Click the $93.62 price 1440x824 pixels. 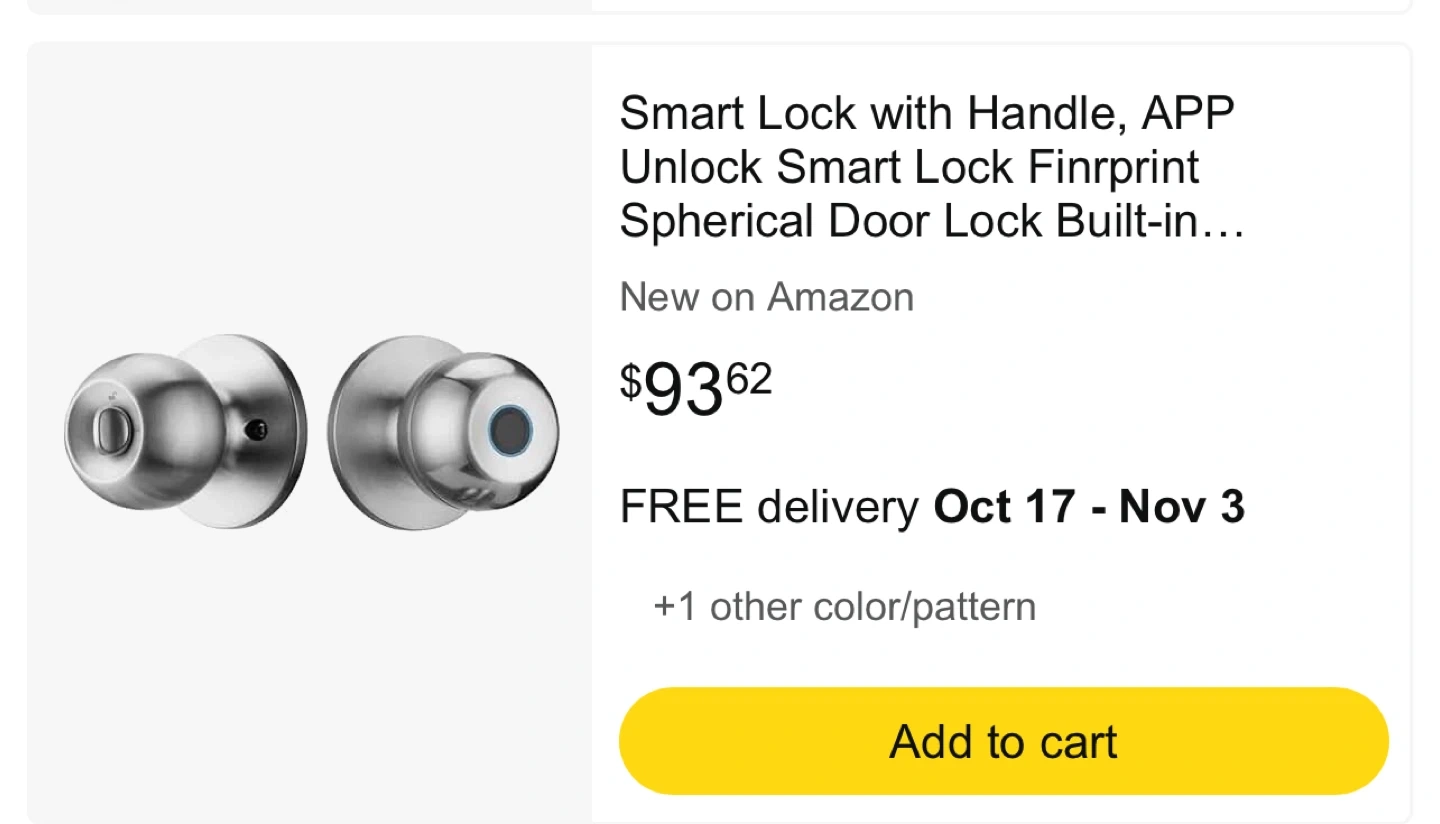(696, 389)
